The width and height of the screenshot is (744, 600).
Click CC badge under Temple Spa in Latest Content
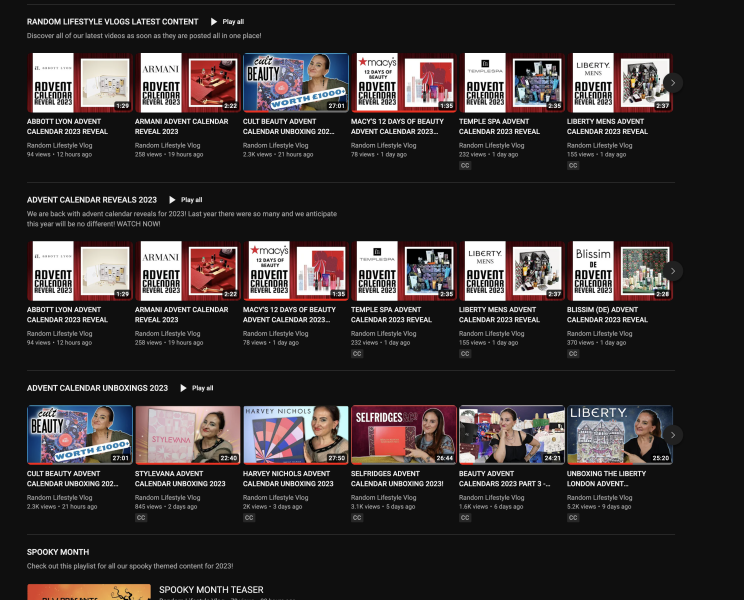[x=465, y=166]
